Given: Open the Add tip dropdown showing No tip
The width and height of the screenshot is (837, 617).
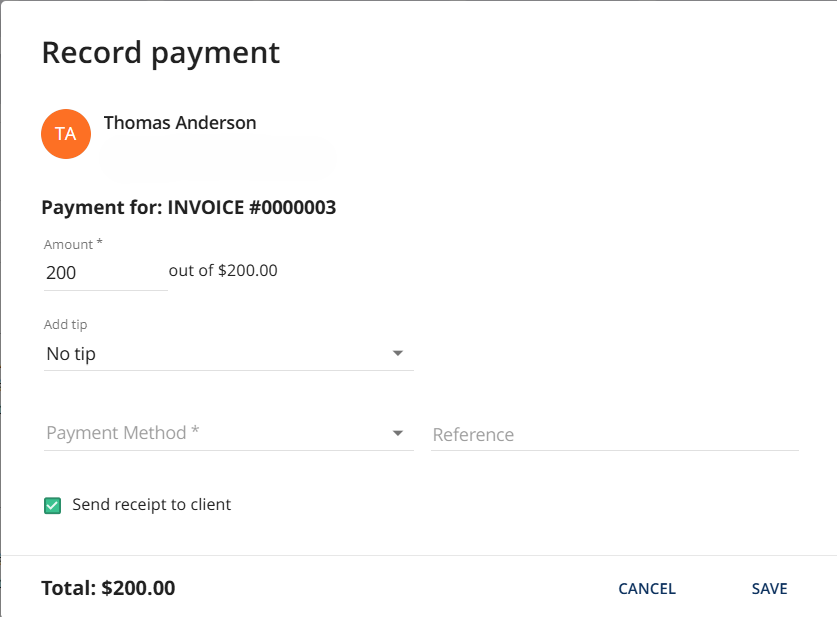Looking at the screenshot, I should [228, 353].
